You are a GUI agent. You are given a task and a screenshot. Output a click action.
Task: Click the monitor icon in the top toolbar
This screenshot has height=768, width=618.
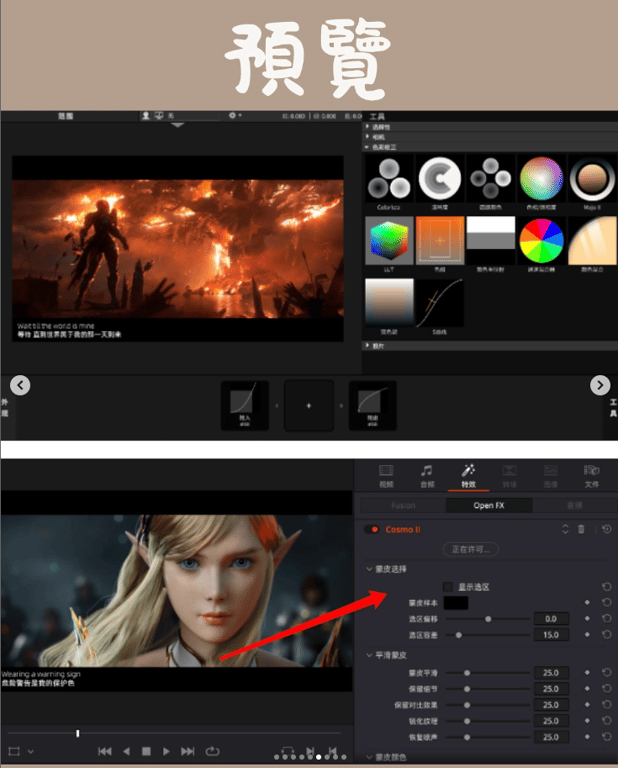tap(159, 116)
